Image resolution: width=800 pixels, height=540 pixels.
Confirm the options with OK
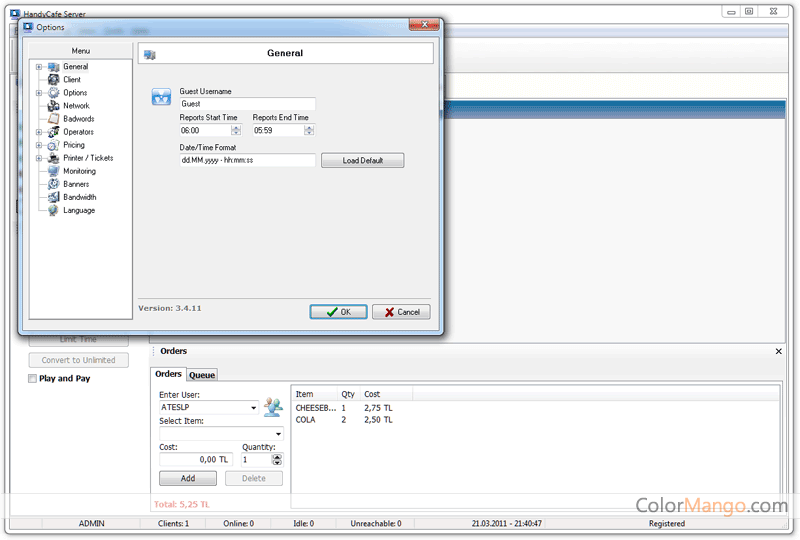tap(338, 312)
